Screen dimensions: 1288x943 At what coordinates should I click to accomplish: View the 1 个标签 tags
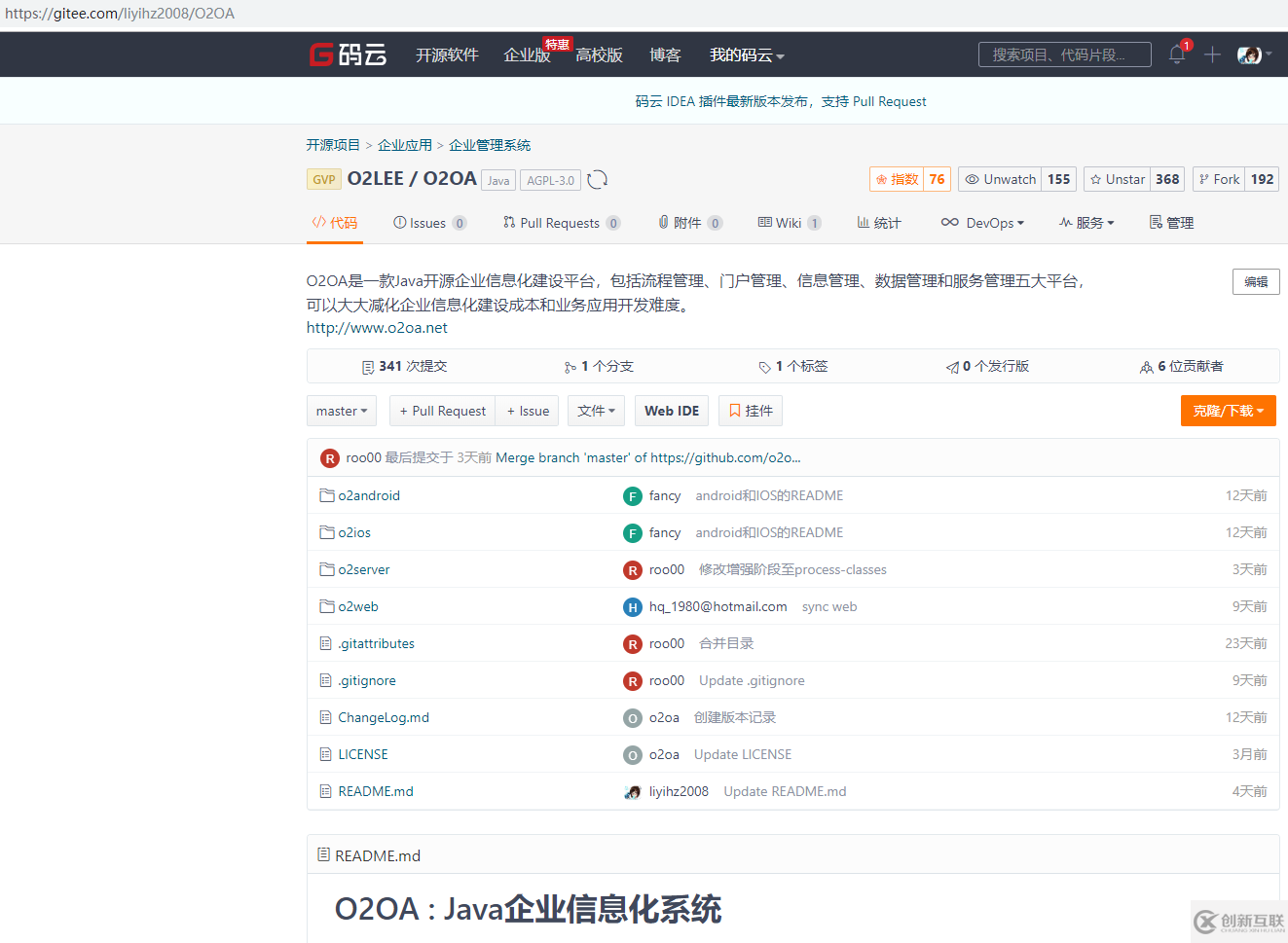[793, 367]
